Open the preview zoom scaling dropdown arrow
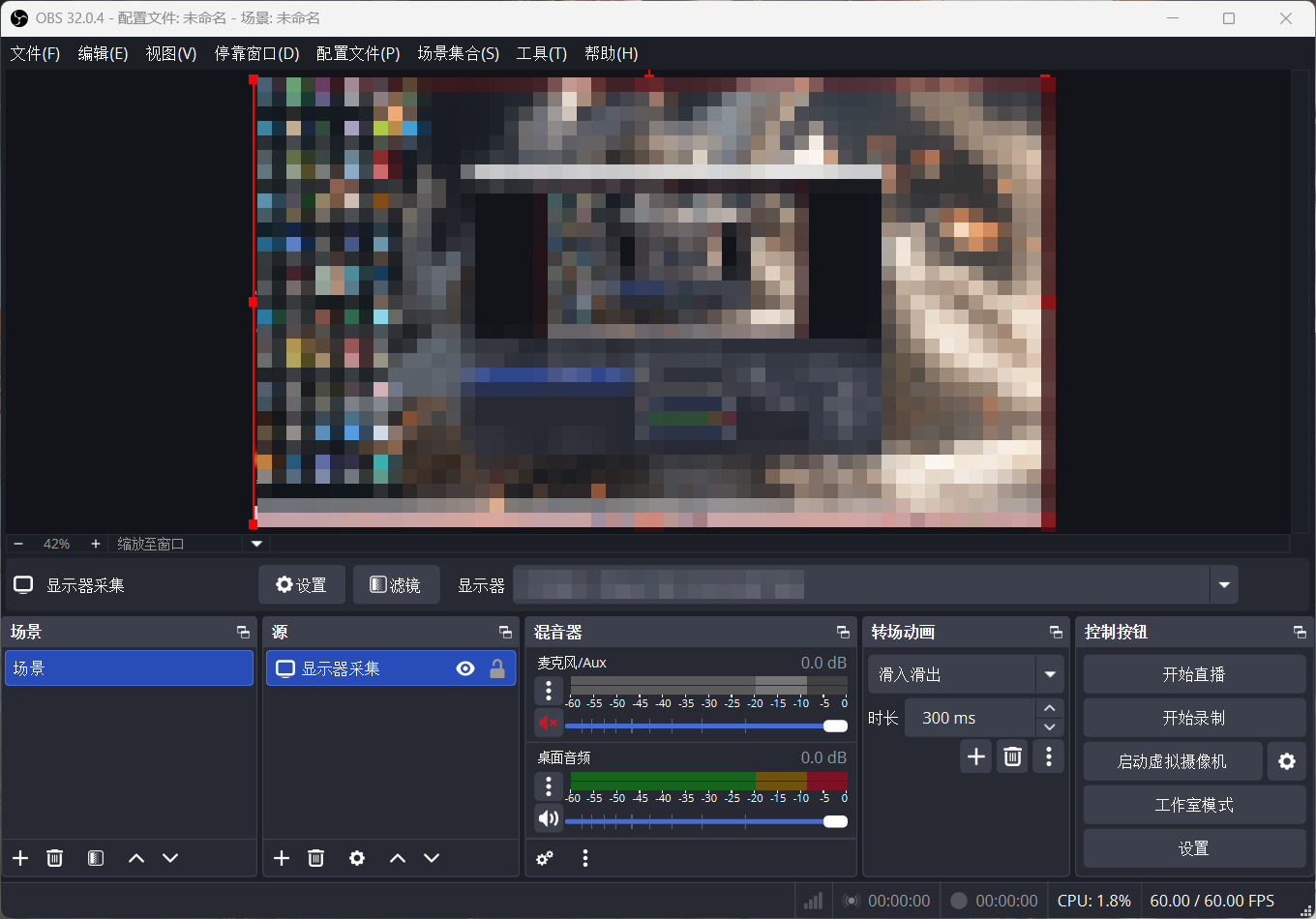The width and height of the screenshot is (1316, 919). (x=256, y=544)
